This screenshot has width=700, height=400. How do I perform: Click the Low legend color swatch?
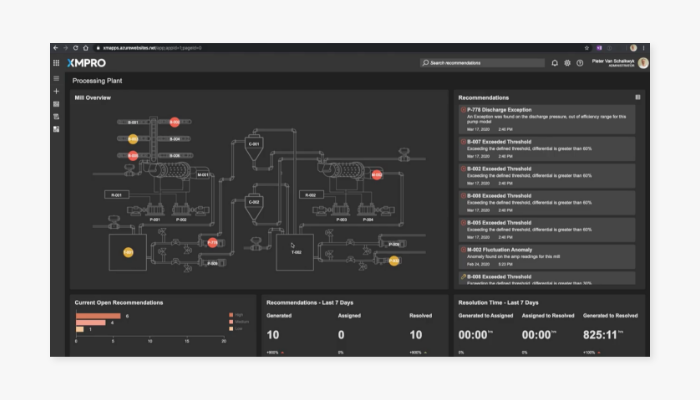tap(231, 328)
